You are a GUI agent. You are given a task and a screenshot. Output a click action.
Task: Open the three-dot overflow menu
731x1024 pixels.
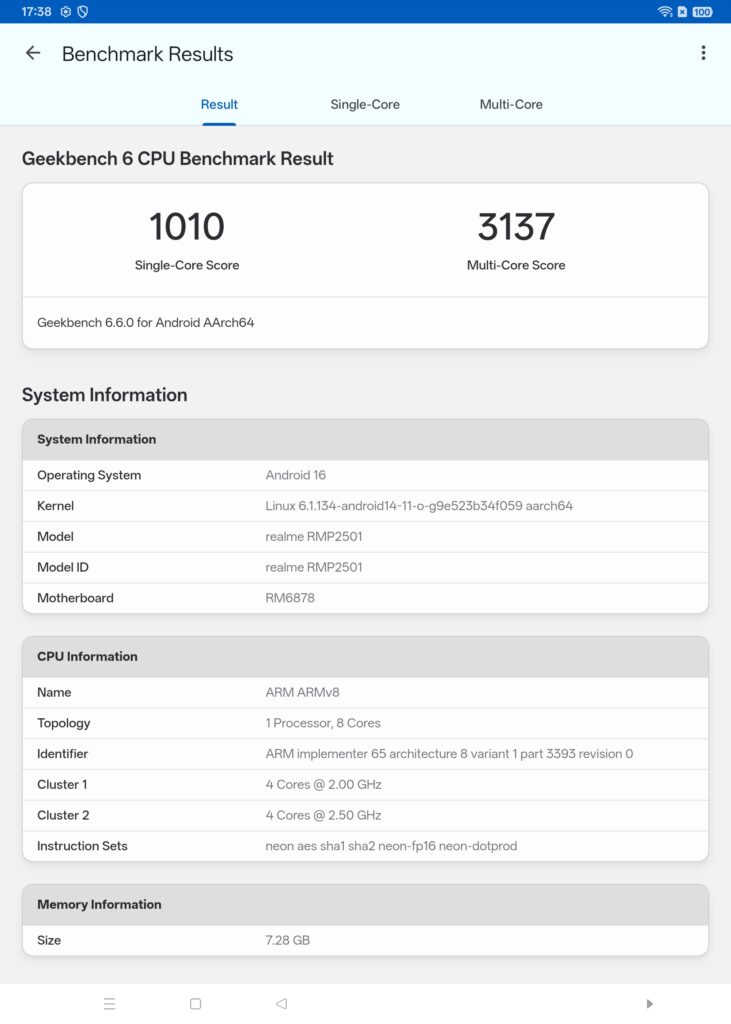point(703,53)
